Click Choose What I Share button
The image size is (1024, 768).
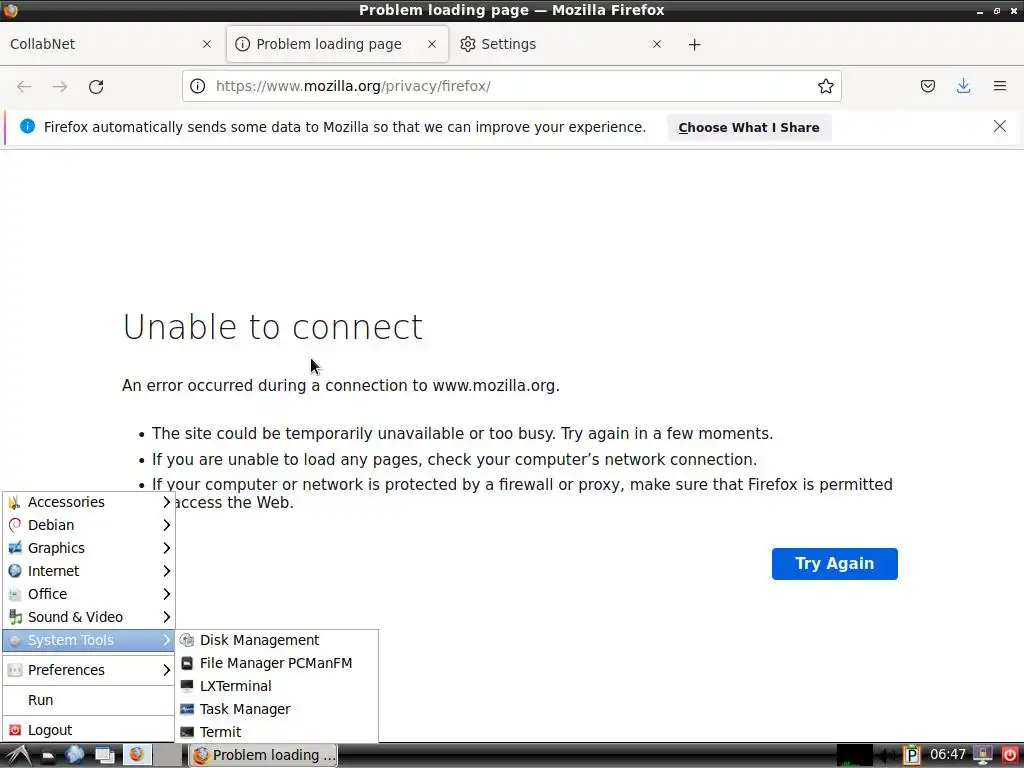tap(748, 127)
